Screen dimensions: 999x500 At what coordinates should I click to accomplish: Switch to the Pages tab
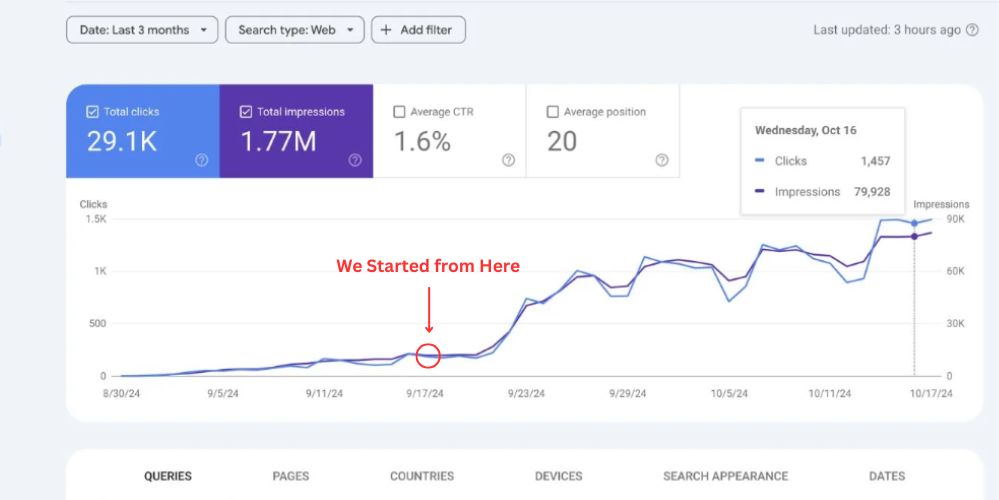[291, 476]
